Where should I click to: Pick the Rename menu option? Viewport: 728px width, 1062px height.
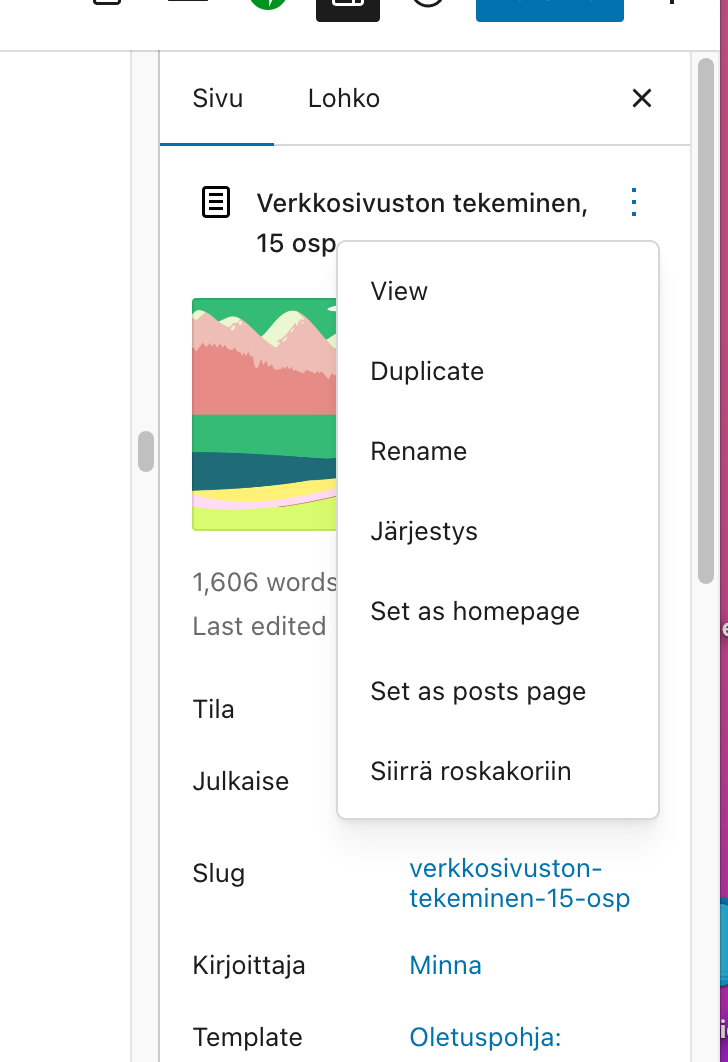click(419, 451)
